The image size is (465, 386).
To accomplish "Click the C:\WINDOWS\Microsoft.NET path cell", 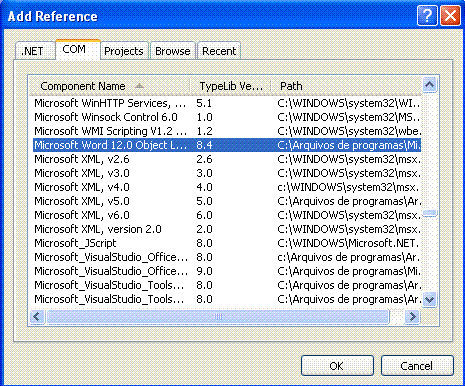I will click(348, 243).
